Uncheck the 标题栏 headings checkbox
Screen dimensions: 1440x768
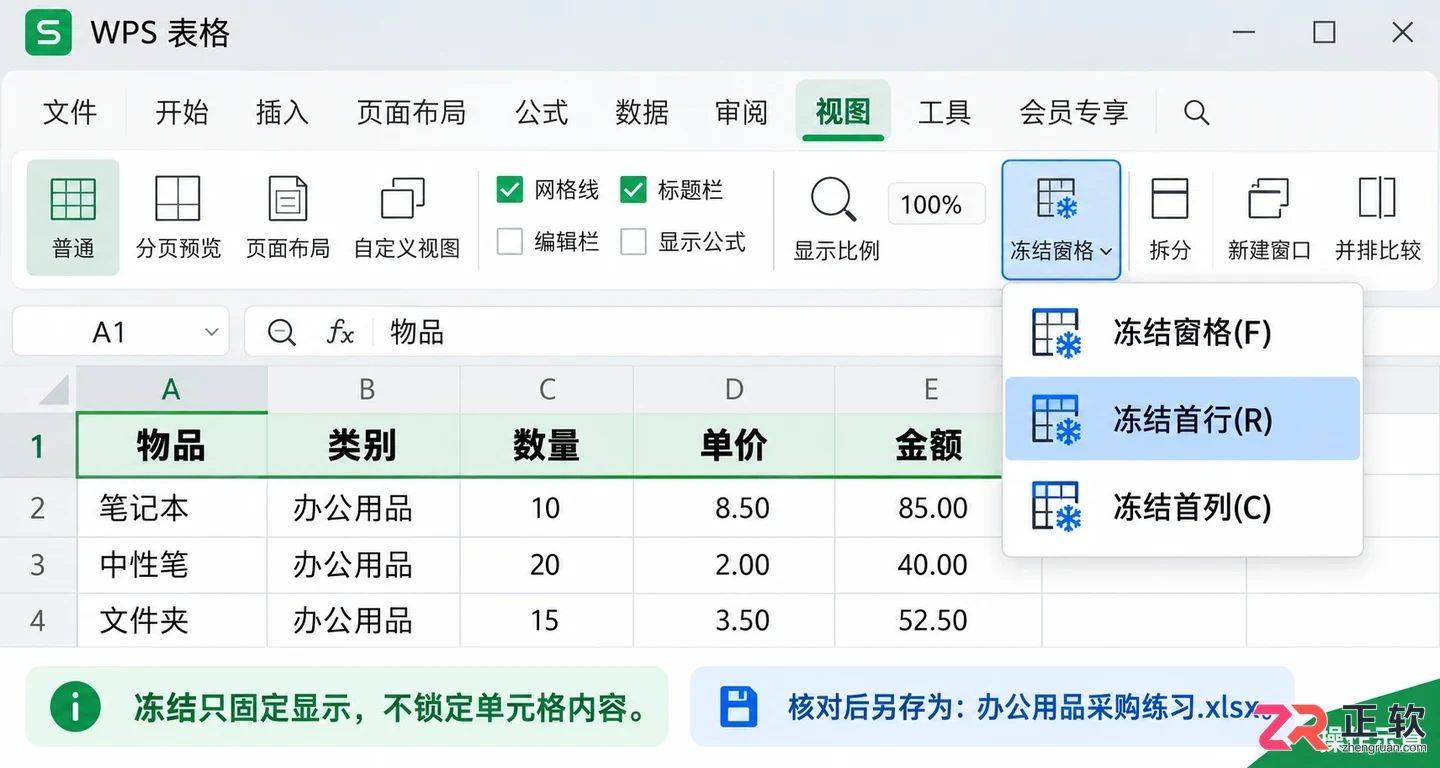click(633, 190)
